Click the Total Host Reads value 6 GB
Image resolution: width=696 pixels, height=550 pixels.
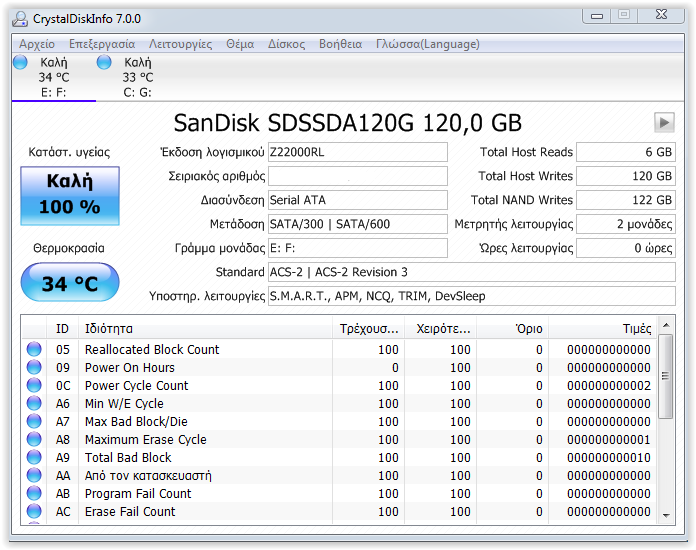625,152
